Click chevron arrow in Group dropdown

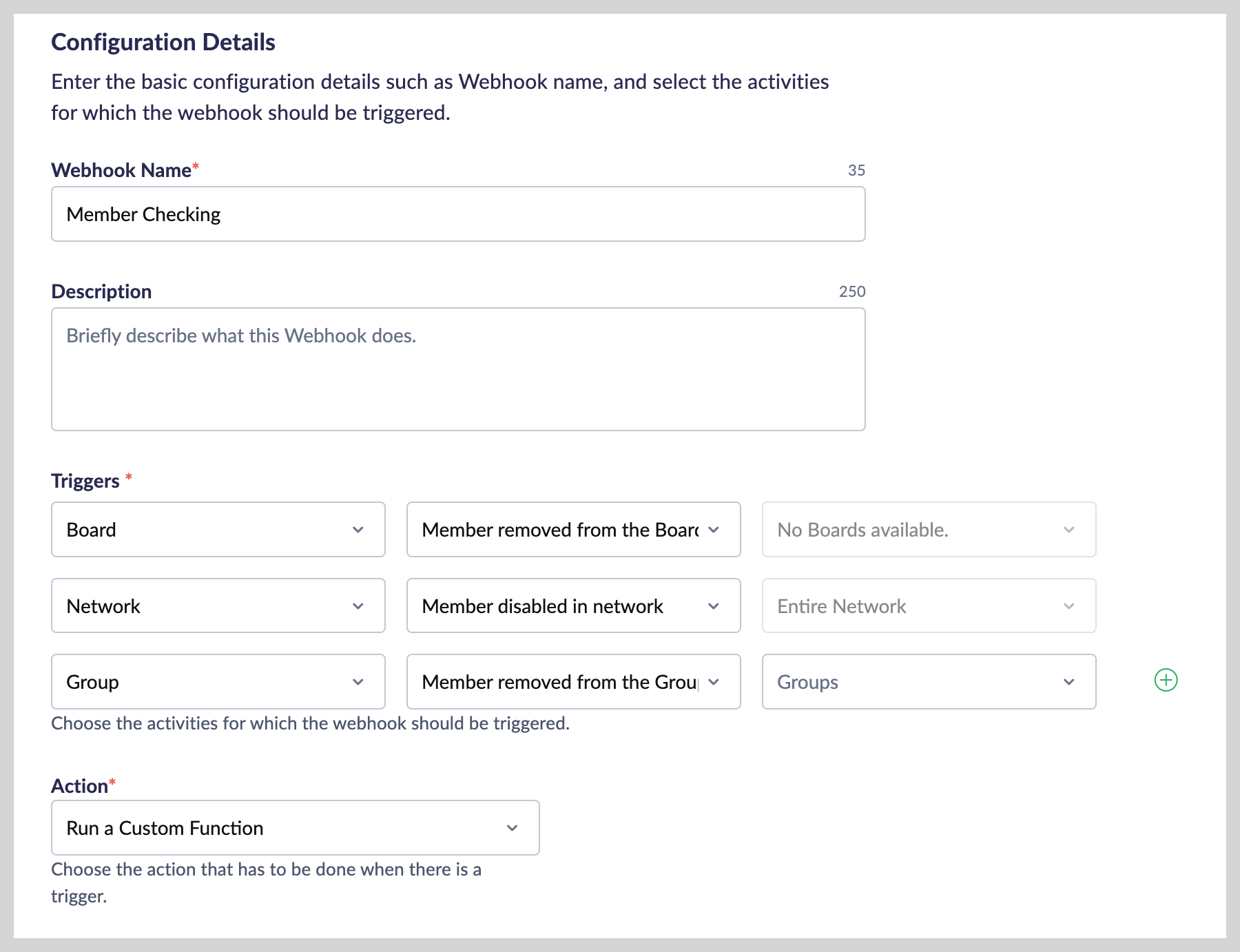[358, 682]
